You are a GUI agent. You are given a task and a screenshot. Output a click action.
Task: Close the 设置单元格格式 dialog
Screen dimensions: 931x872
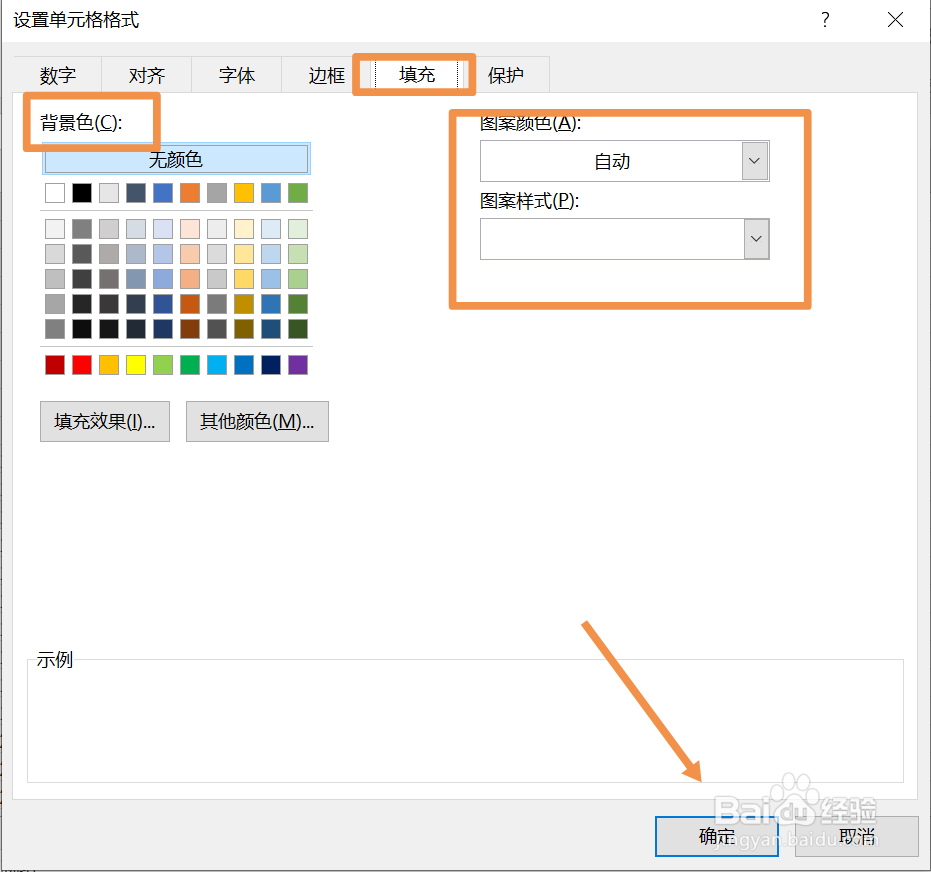pyautogui.click(x=895, y=20)
